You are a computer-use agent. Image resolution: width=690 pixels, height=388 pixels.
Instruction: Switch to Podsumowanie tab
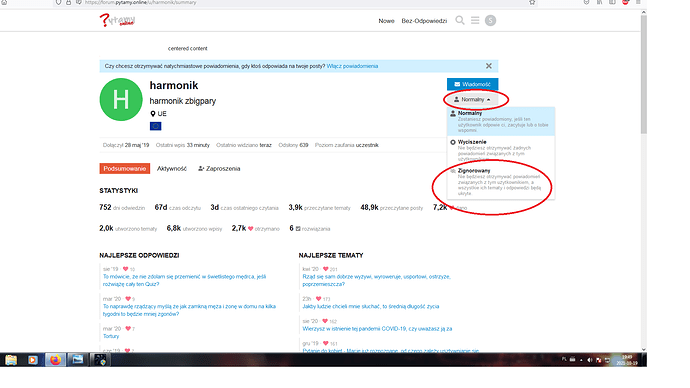pos(125,168)
